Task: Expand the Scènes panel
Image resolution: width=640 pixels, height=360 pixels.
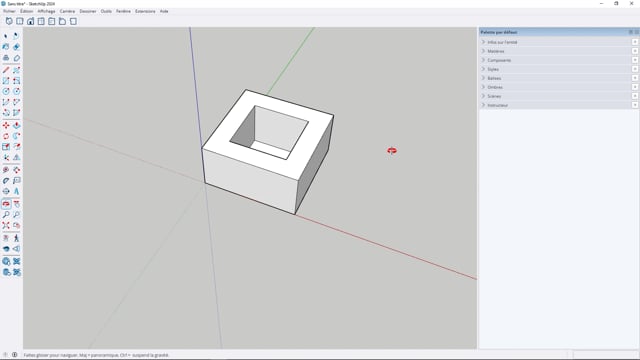Action: click(x=558, y=96)
